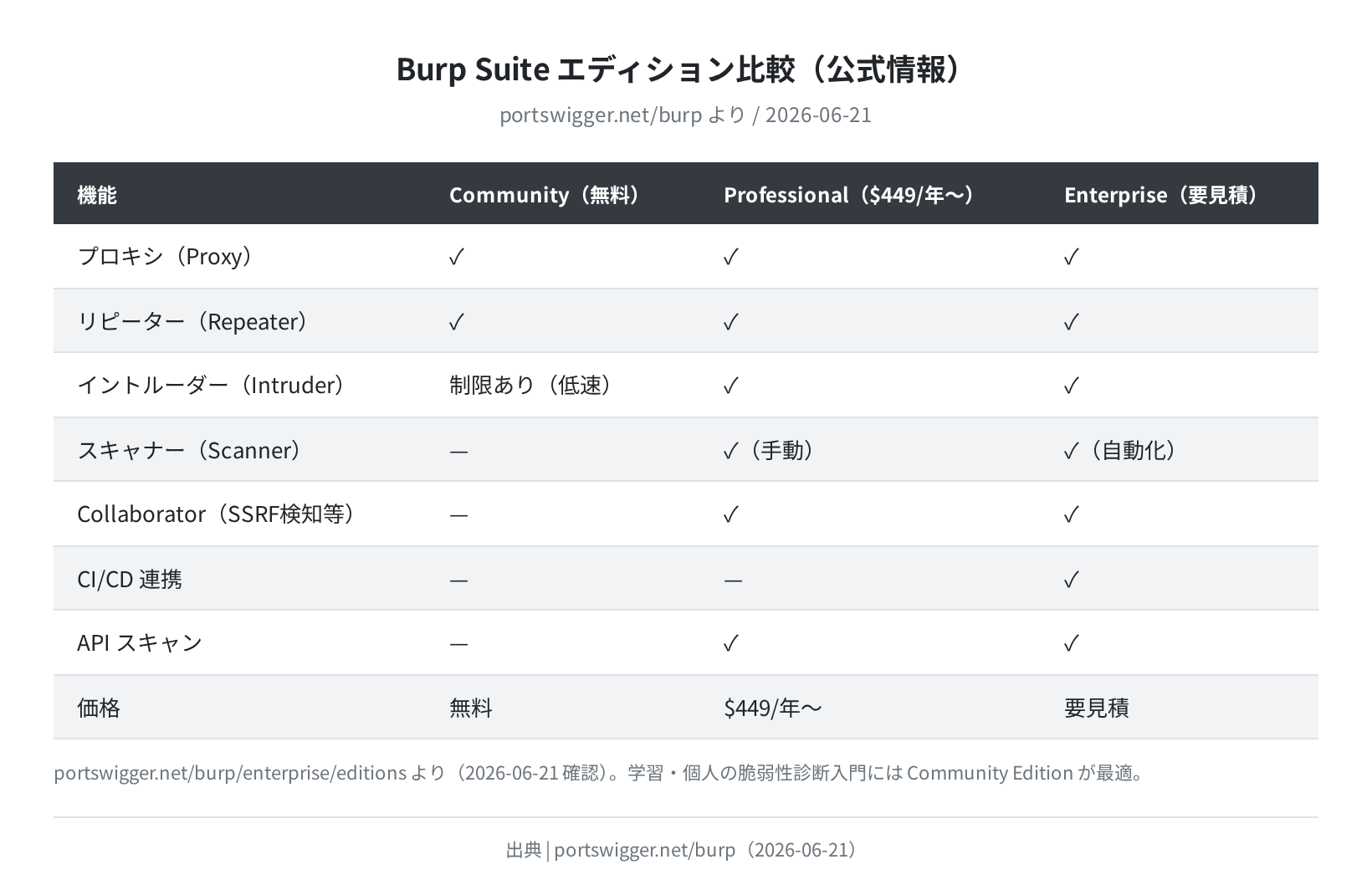Select the 'API スキャン' row label
The width and height of the screenshot is (1372, 895).
click(x=140, y=642)
